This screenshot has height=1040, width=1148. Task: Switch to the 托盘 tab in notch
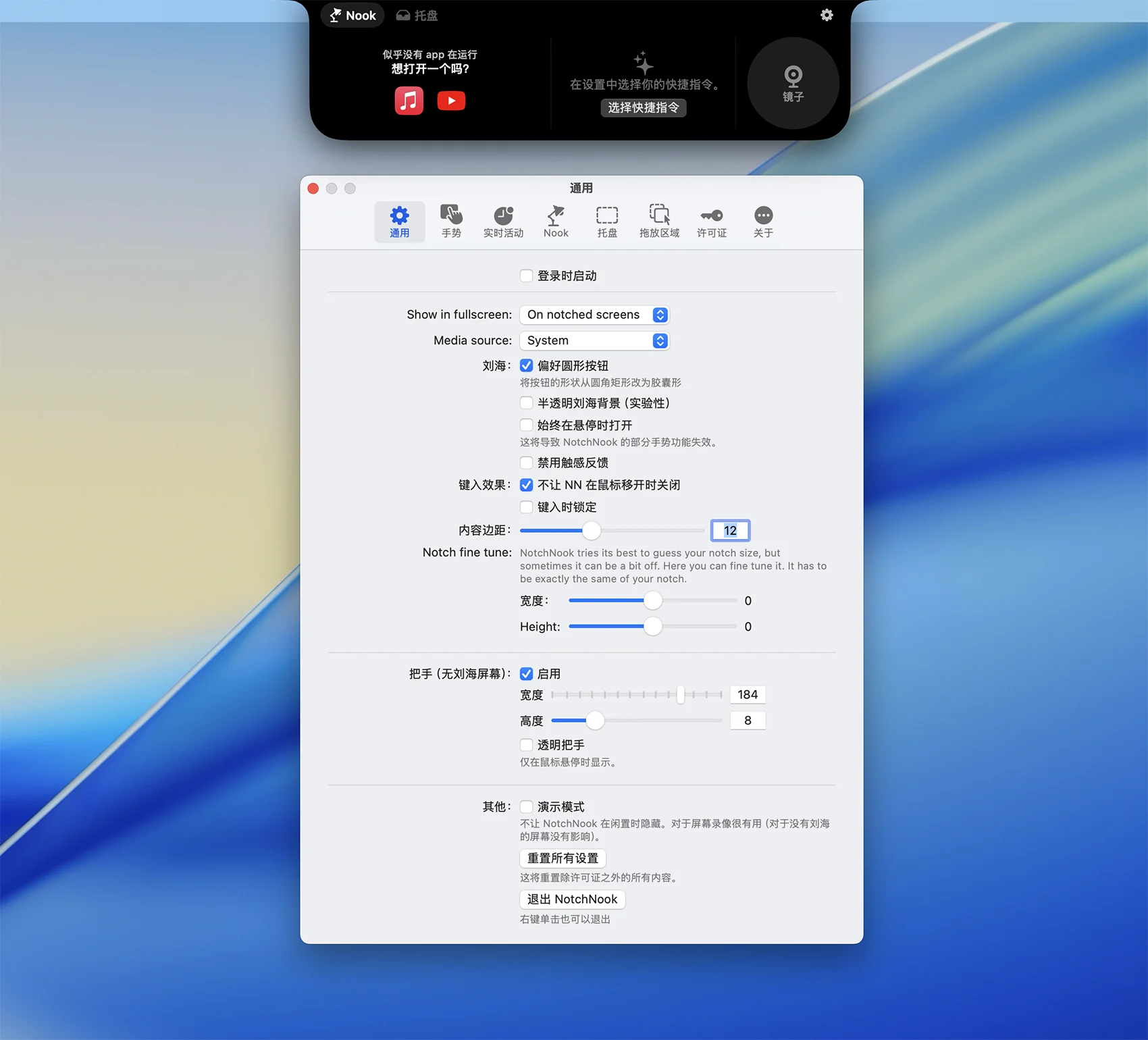point(417,16)
